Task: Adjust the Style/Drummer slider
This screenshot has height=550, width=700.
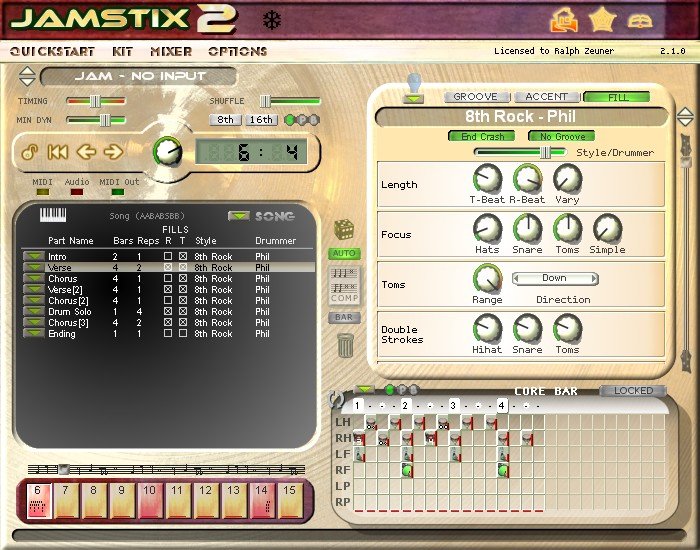Action: tap(520, 153)
